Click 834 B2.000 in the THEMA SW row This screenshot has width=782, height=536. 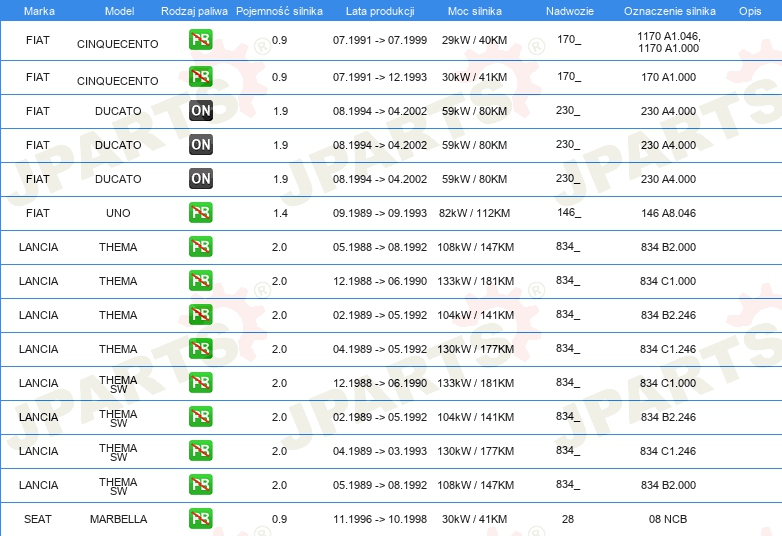[668, 485]
